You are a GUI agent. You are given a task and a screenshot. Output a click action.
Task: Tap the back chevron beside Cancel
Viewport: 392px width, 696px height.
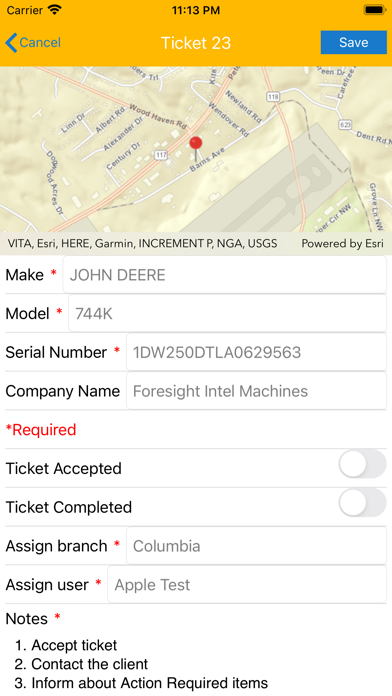pyautogui.click(x=11, y=43)
